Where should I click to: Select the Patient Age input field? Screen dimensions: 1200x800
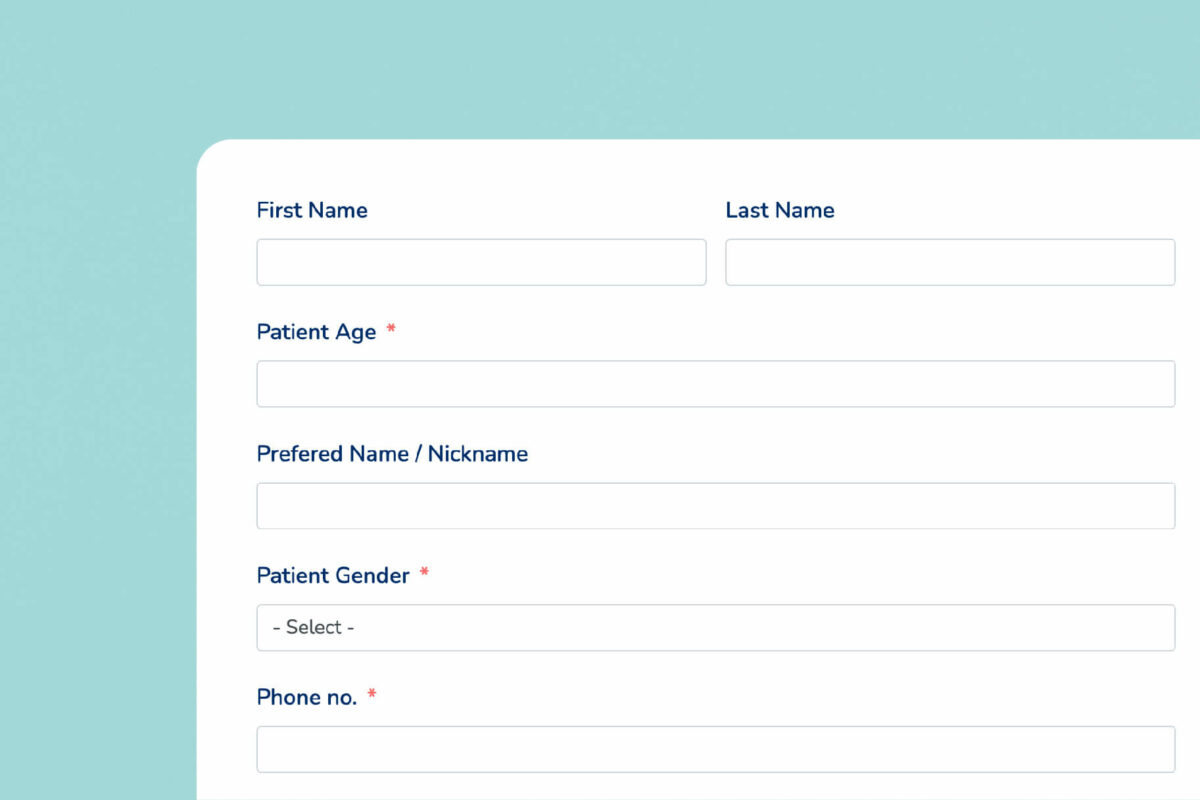pos(716,384)
